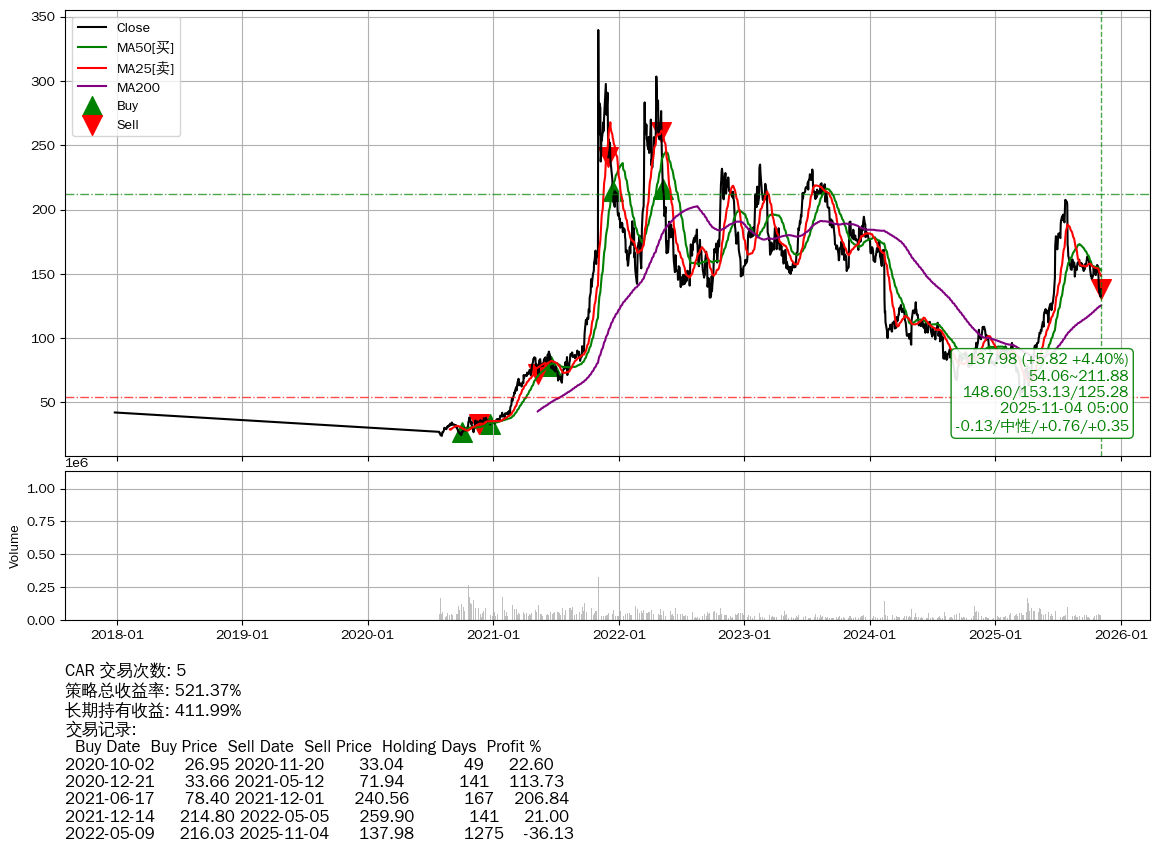Screen dimensions: 1160x852
Task: Click the green buy marker near mid-2021
Action: pyautogui.click(x=551, y=366)
